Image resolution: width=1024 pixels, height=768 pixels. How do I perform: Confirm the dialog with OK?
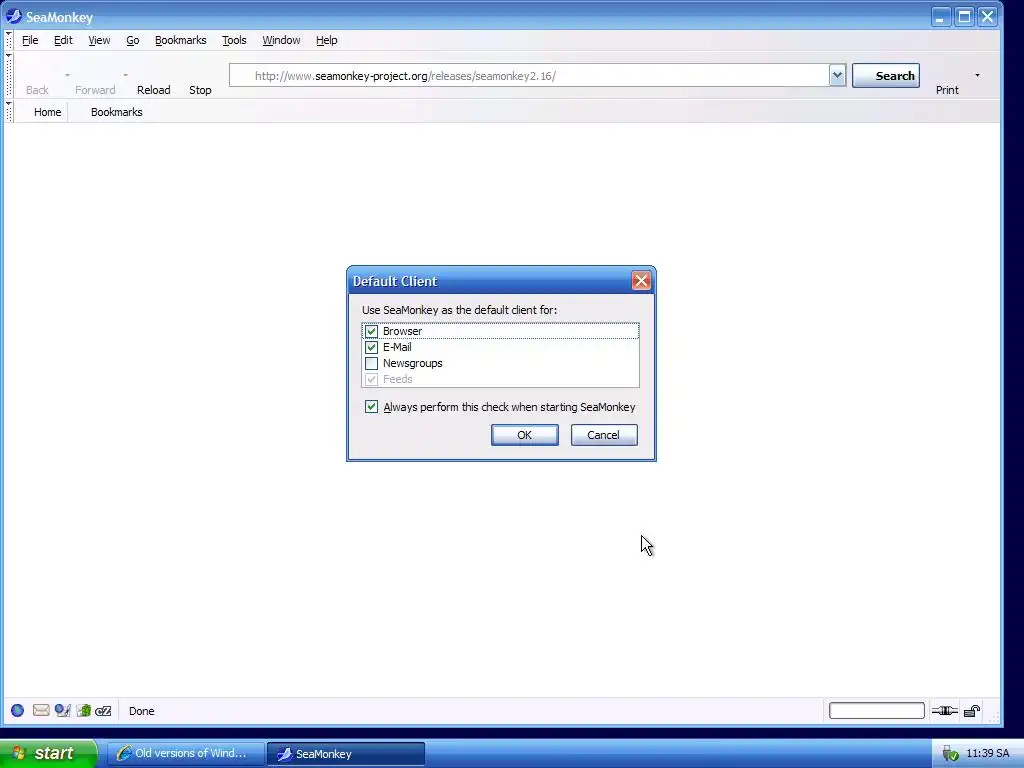[x=524, y=435]
